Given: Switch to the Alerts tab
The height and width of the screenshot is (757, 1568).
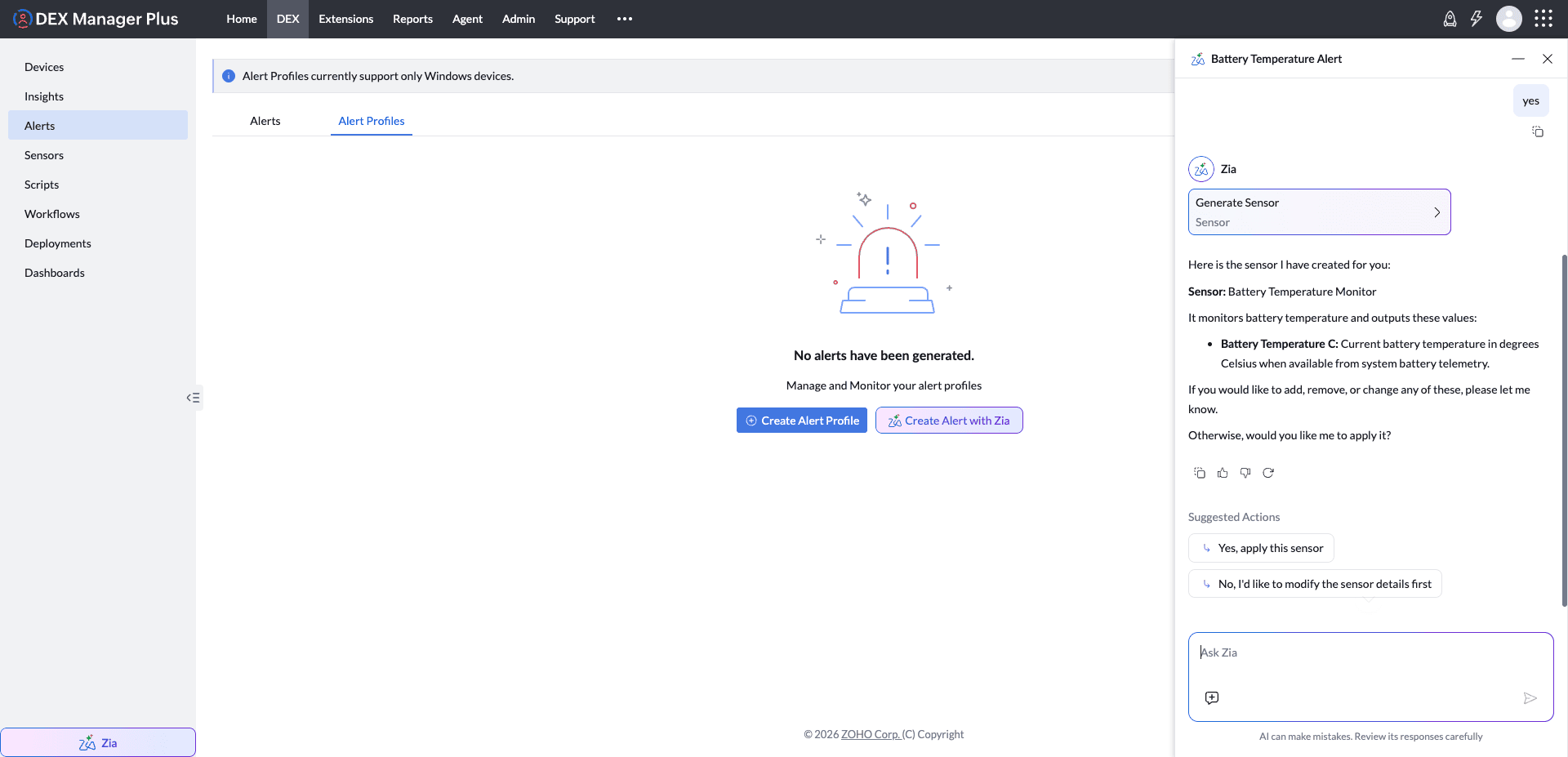Looking at the screenshot, I should tap(265, 121).
